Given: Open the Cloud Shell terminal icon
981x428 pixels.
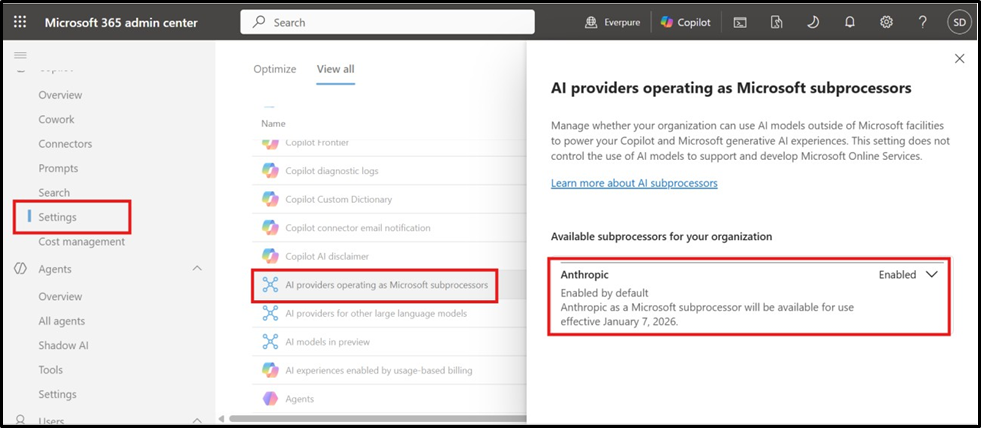Looking at the screenshot, I should [740, 23].
